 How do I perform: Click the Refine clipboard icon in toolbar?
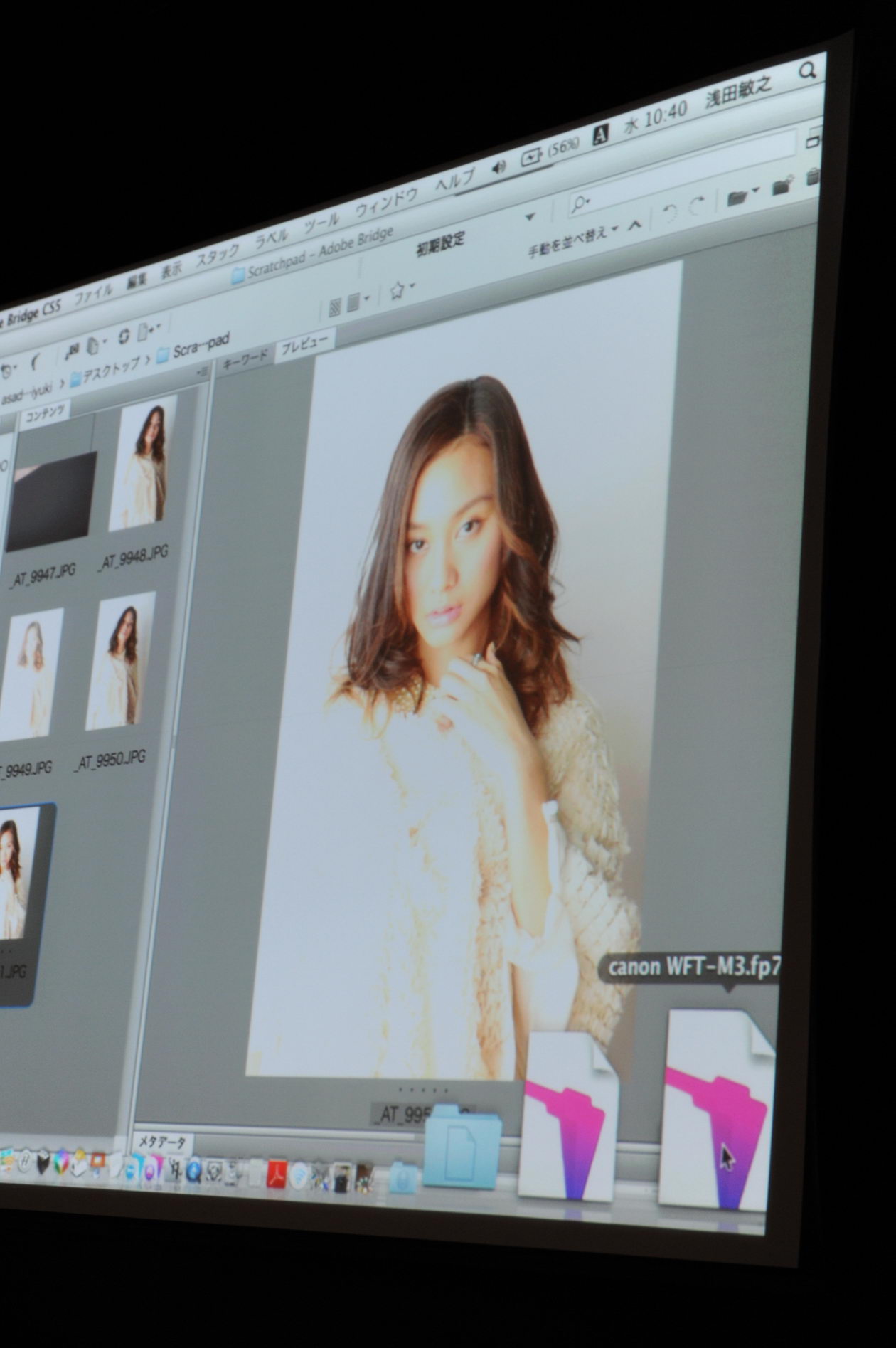point(92,346)
